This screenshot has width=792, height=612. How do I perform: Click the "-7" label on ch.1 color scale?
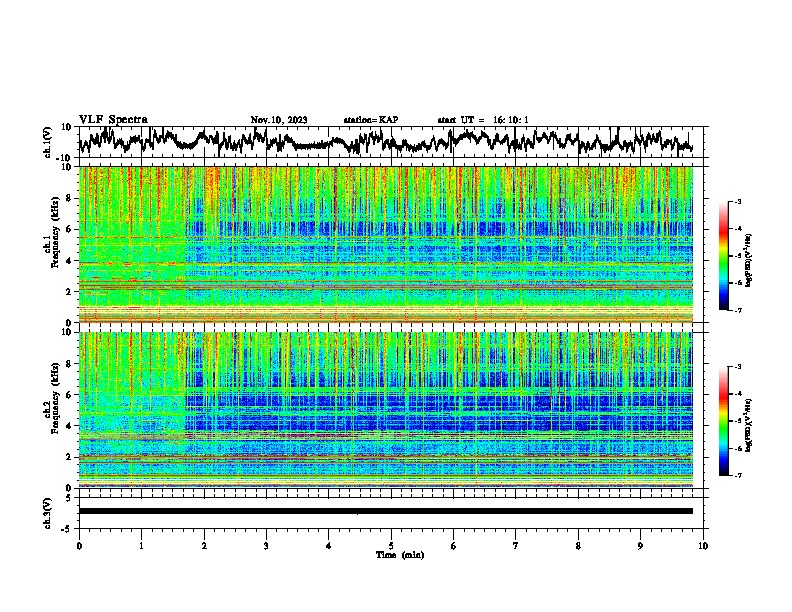(x=737, y=310)
